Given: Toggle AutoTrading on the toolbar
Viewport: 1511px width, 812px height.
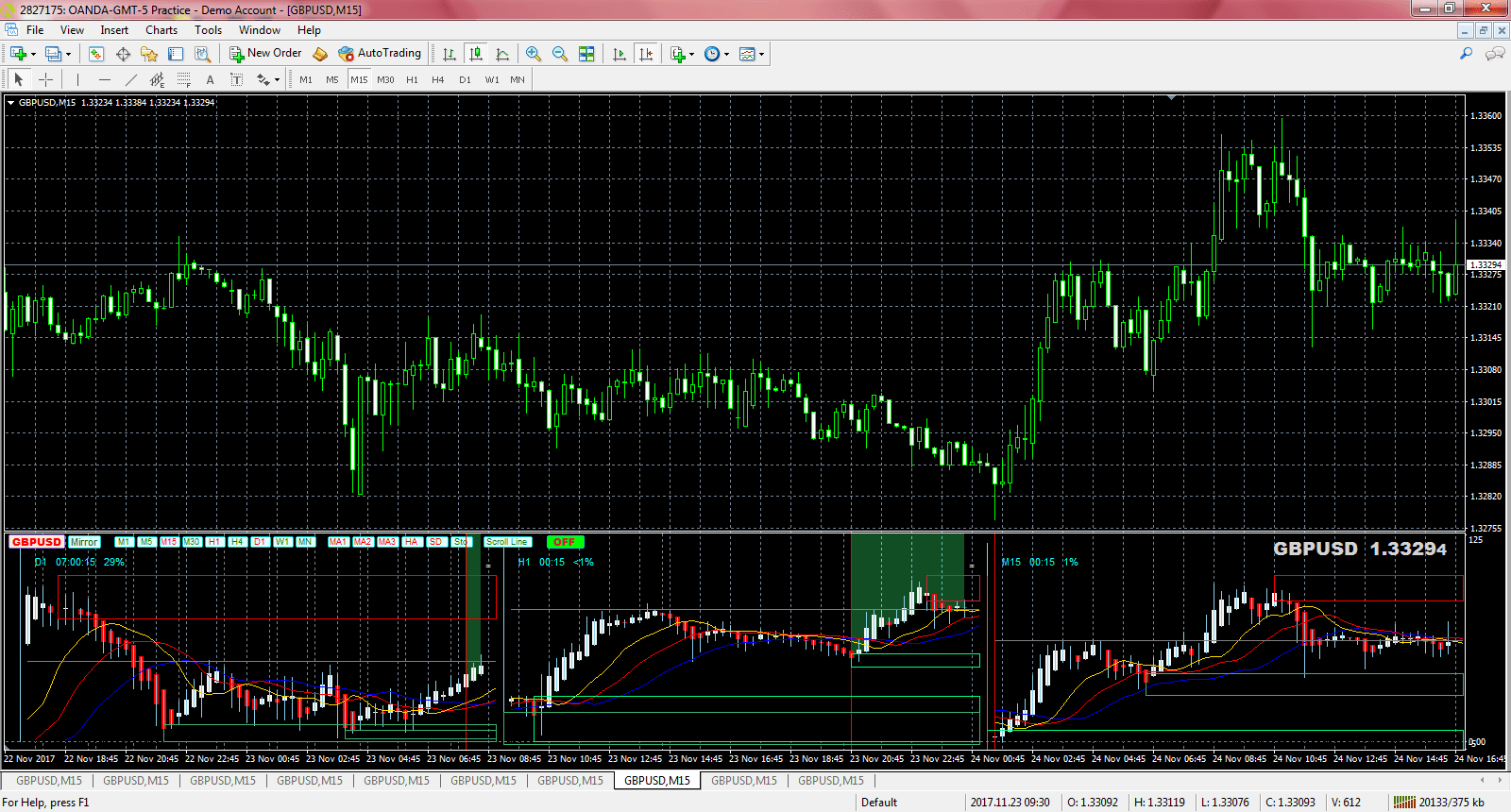Looking at the screenshot, I should [x=380, y=54].
